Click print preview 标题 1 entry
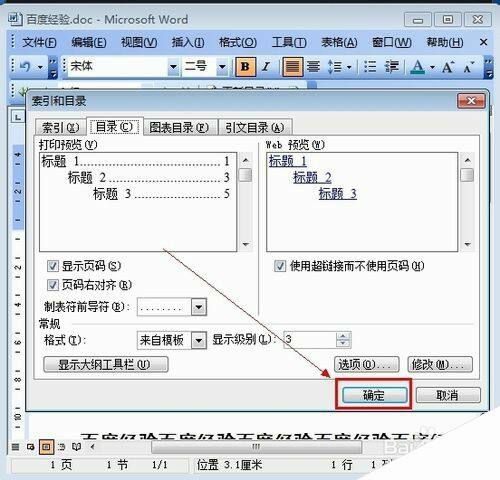 [x=135, y=161]
